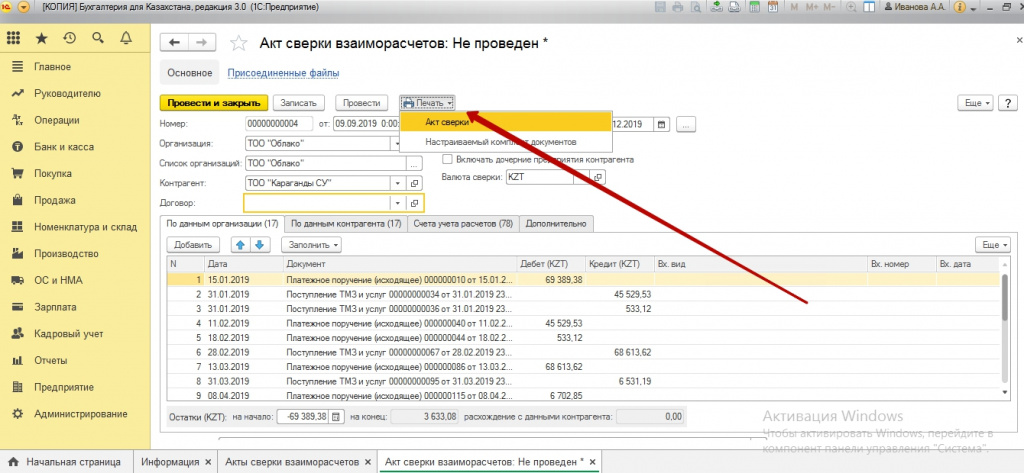Open the sections menu grid icon
The image size is (1024, 473).
point(13,39)
